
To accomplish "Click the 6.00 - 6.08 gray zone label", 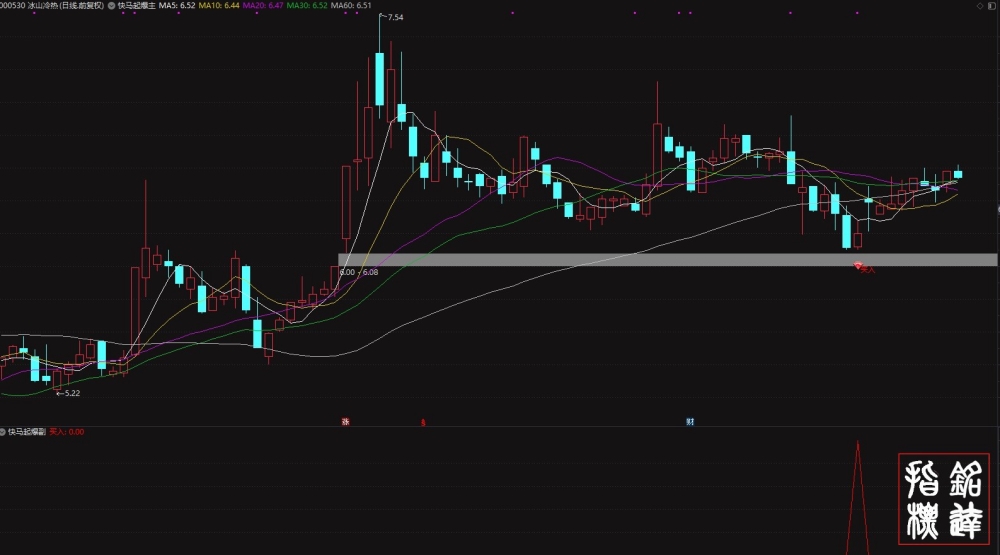I will [x=359, y=272].
